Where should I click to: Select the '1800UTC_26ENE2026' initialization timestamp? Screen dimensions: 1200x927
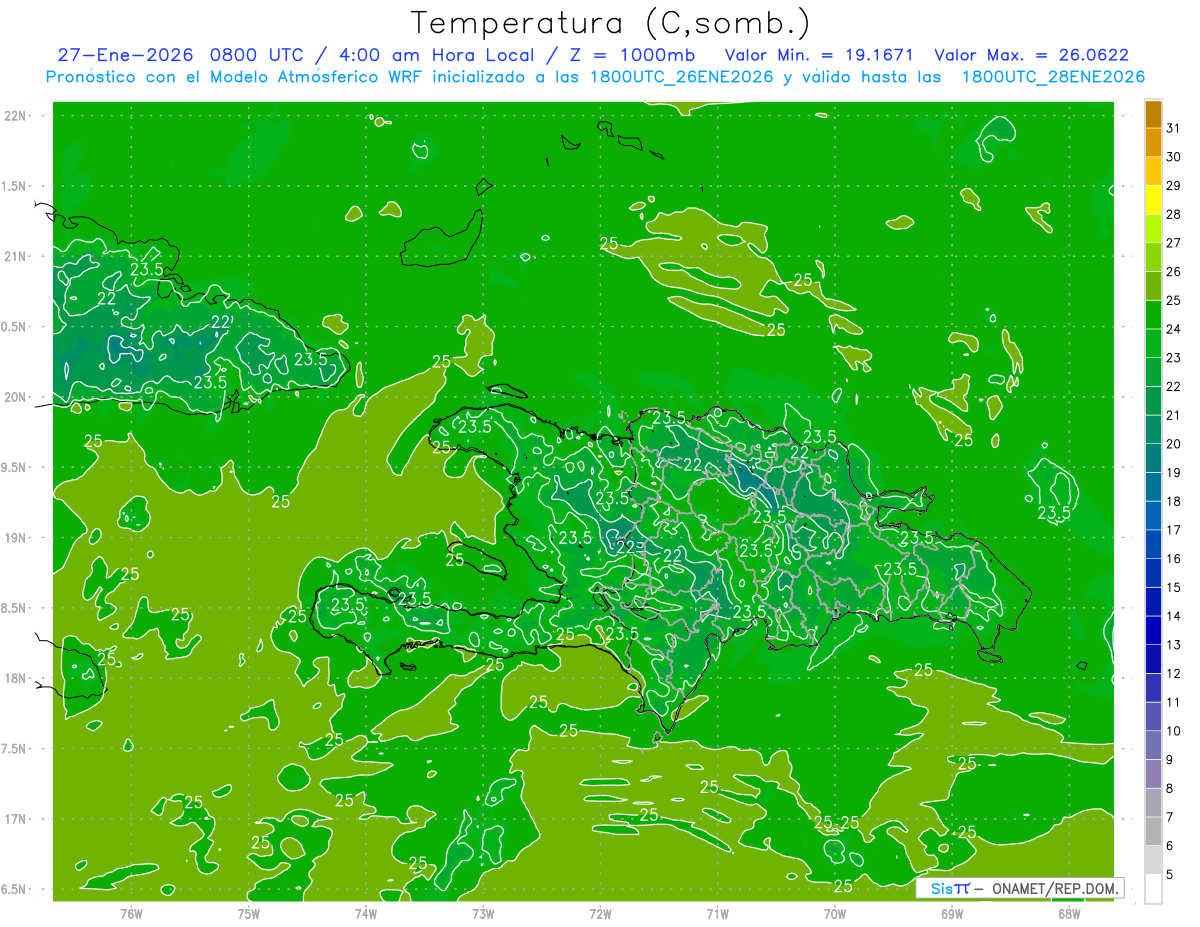pos(677,77)
